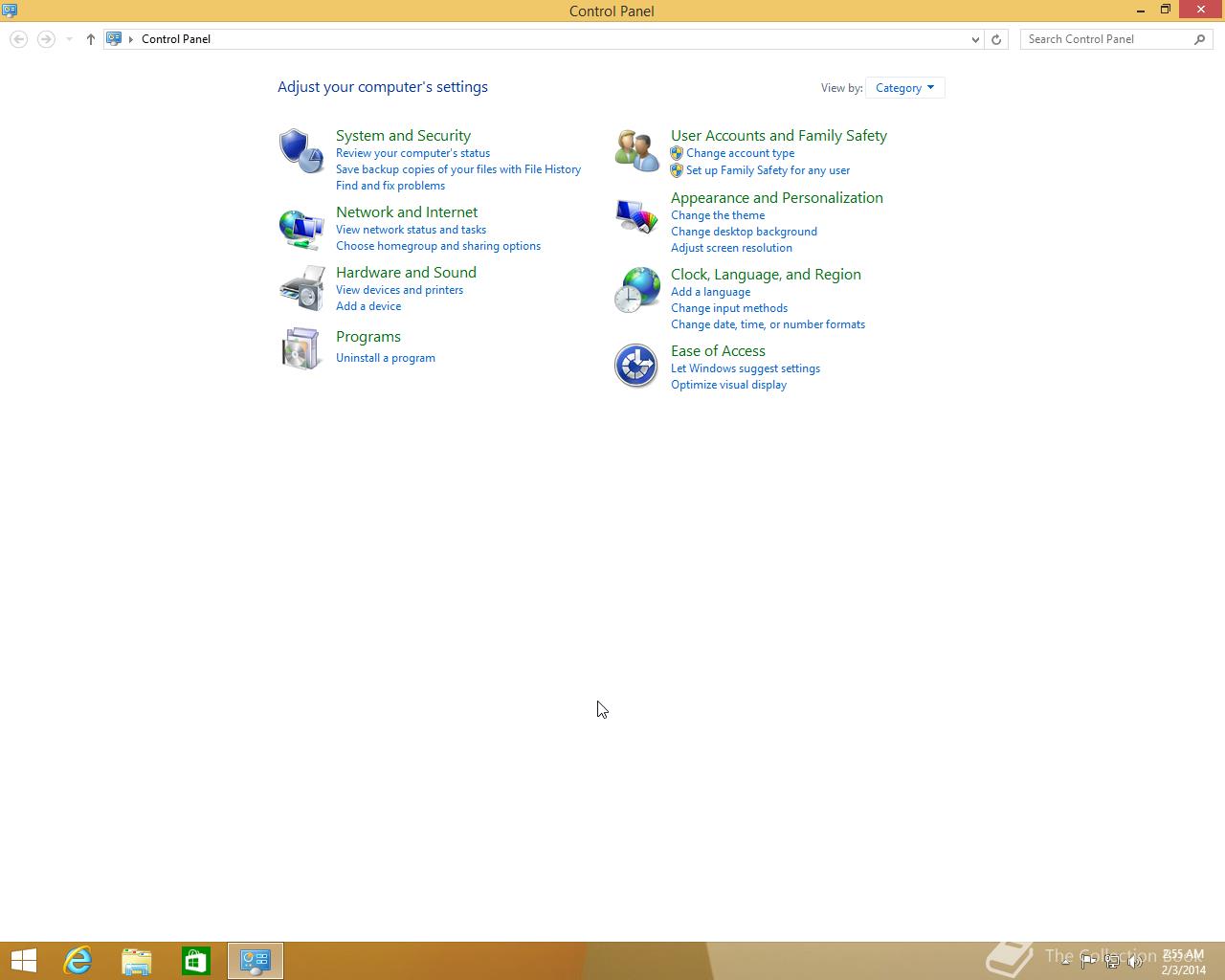The height and width of the screenshot is (980, 1225).
Task: Open Network and Internet heading
Action: (x=407, y=212)
